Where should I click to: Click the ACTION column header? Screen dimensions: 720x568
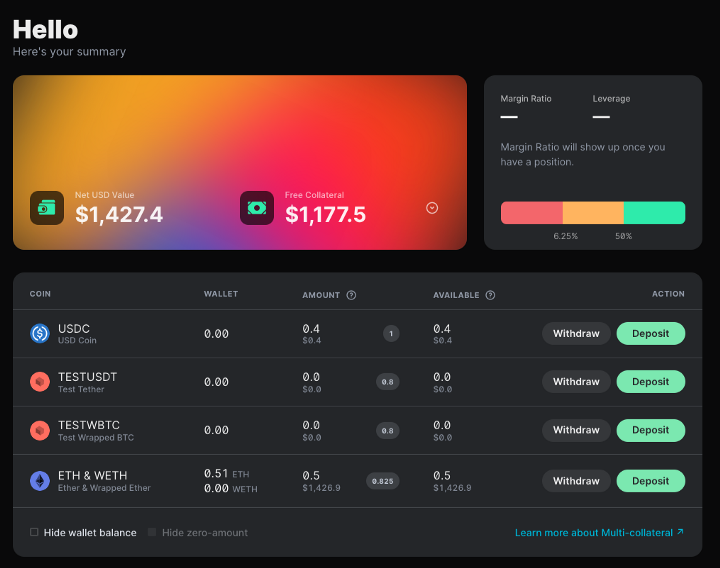coord(668,294)
